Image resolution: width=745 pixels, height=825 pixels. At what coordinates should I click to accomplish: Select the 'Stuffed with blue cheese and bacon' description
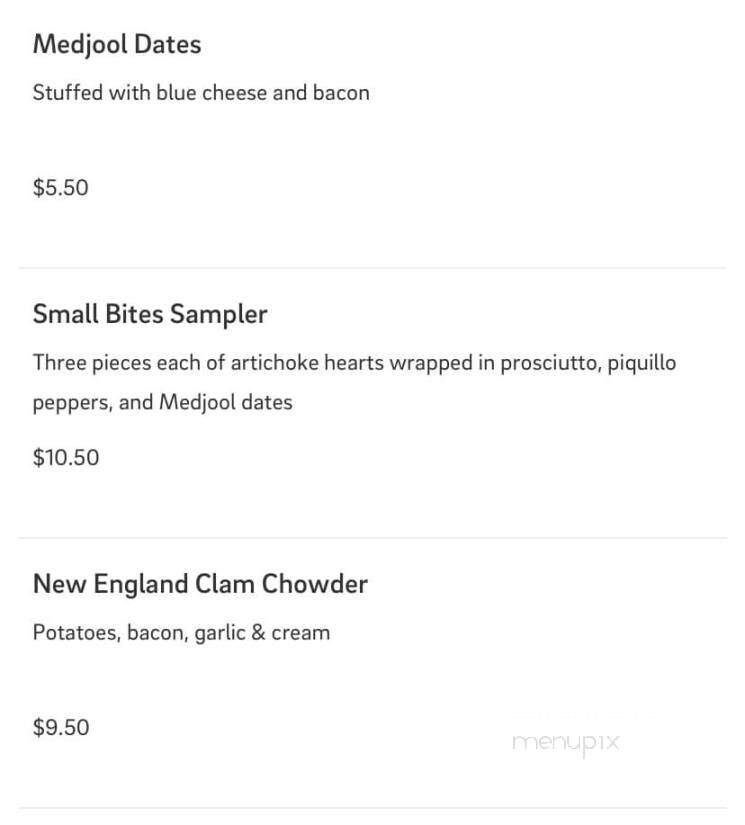coord(201,93)
